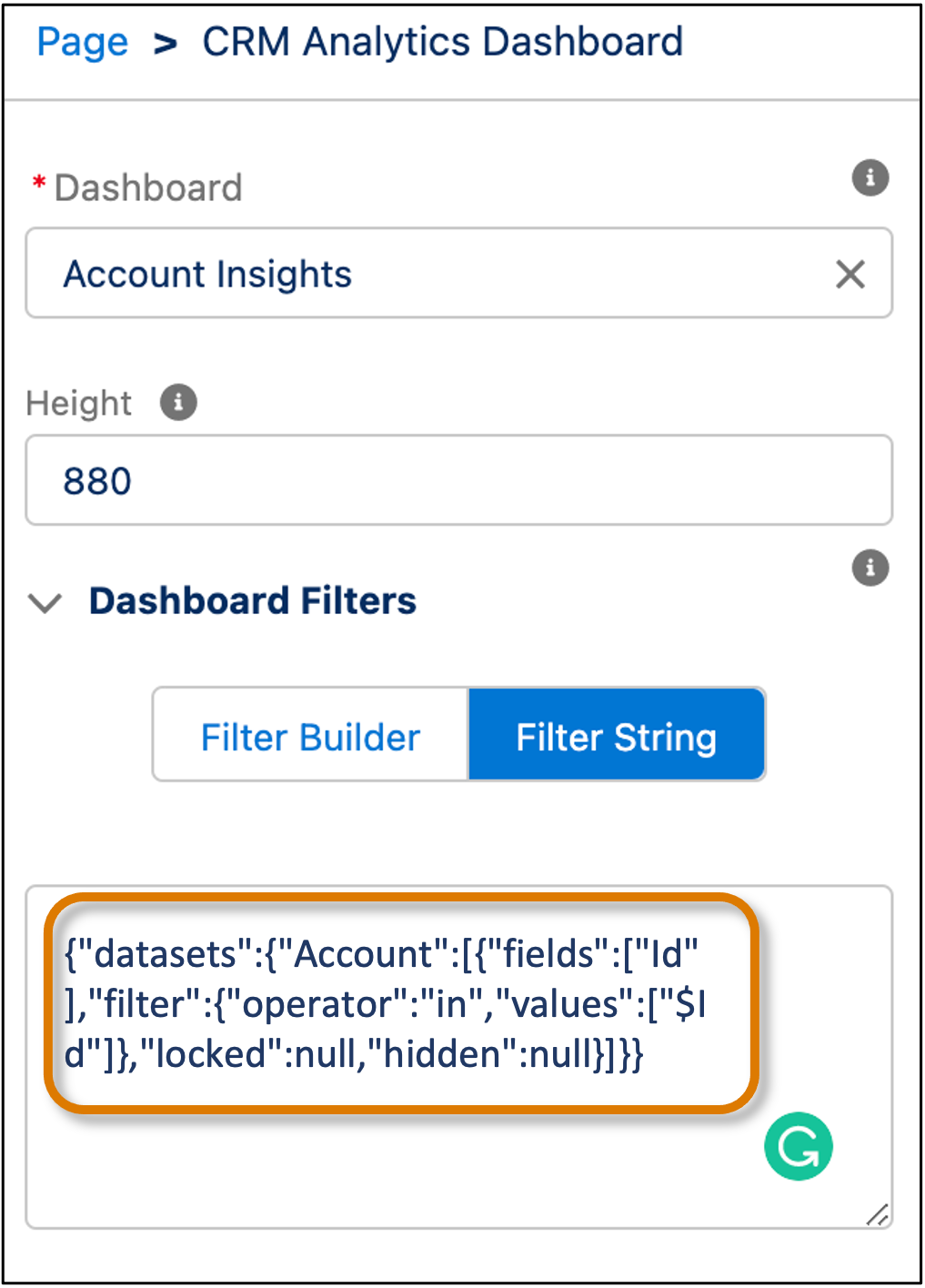Enable the Filter String mode
Viewport: 925px width, 1288px height.
616,735
